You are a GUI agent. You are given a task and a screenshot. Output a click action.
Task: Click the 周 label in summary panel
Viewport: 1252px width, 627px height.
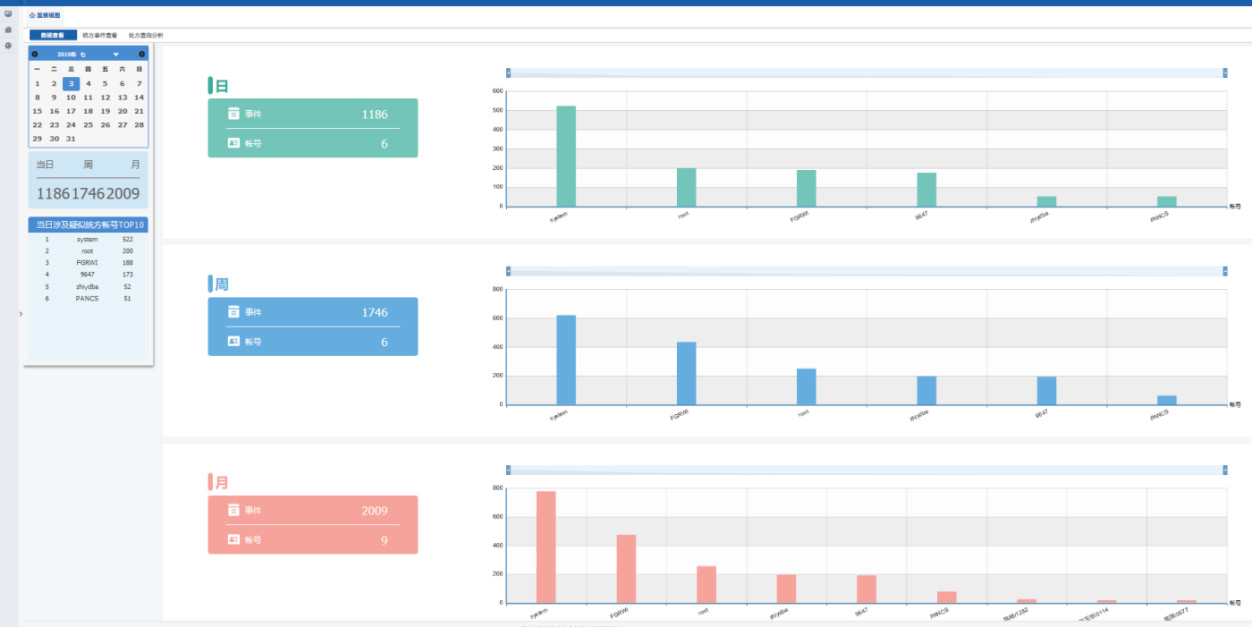88,165
